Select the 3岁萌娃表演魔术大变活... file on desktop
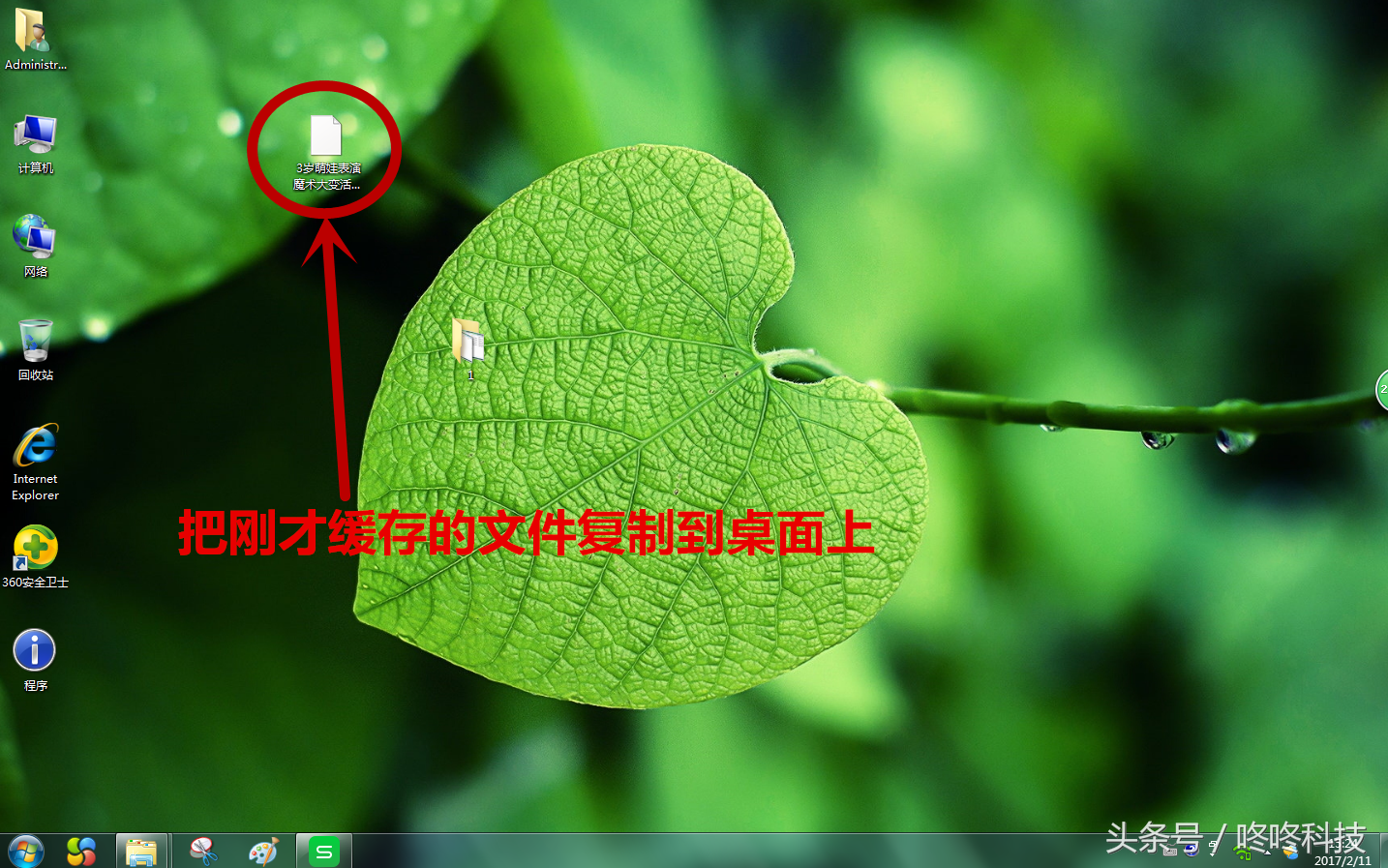This screenshot has height=868, width=1388. coord(326,152)
